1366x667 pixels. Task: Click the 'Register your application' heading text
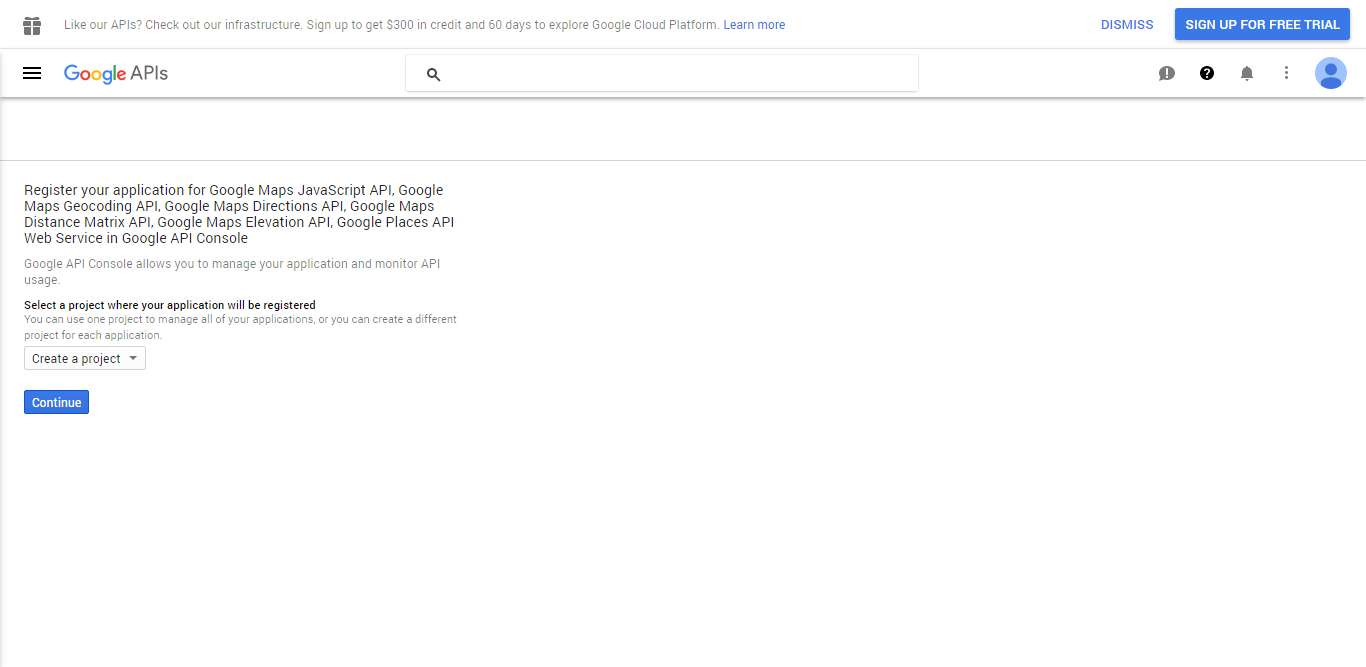coord(239,214)
